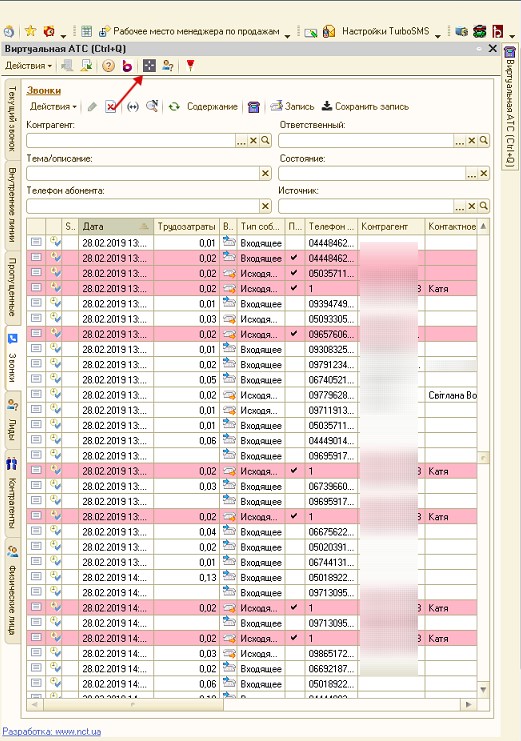Open the Ответственный selection '...' button
Image resolution: width=521 pixels, height=741 pixels.
coord(460,140)
